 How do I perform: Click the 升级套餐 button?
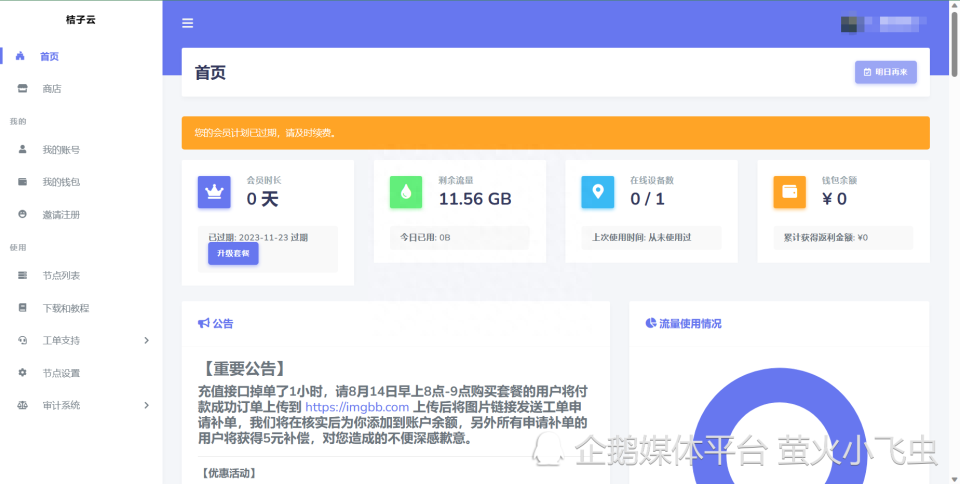pos(233,254)
